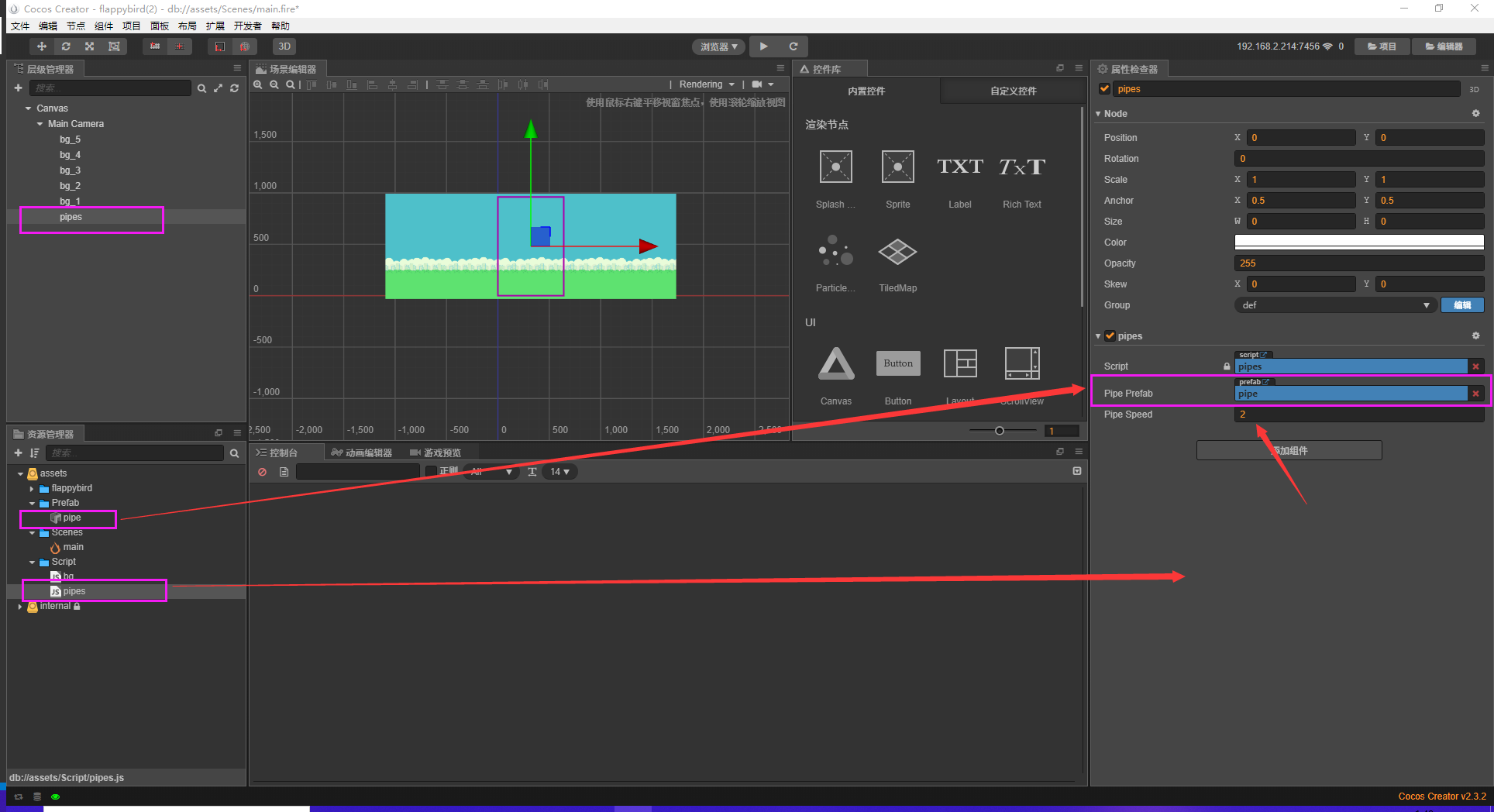Open the Group default dropdown
Image resolution: width=1494 pixels, height=812 pixels.
[1336, 305]
